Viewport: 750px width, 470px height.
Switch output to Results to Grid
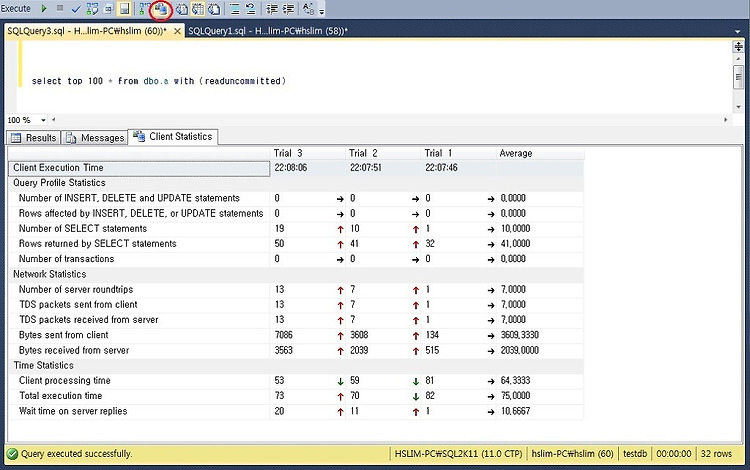coord(198,9)
